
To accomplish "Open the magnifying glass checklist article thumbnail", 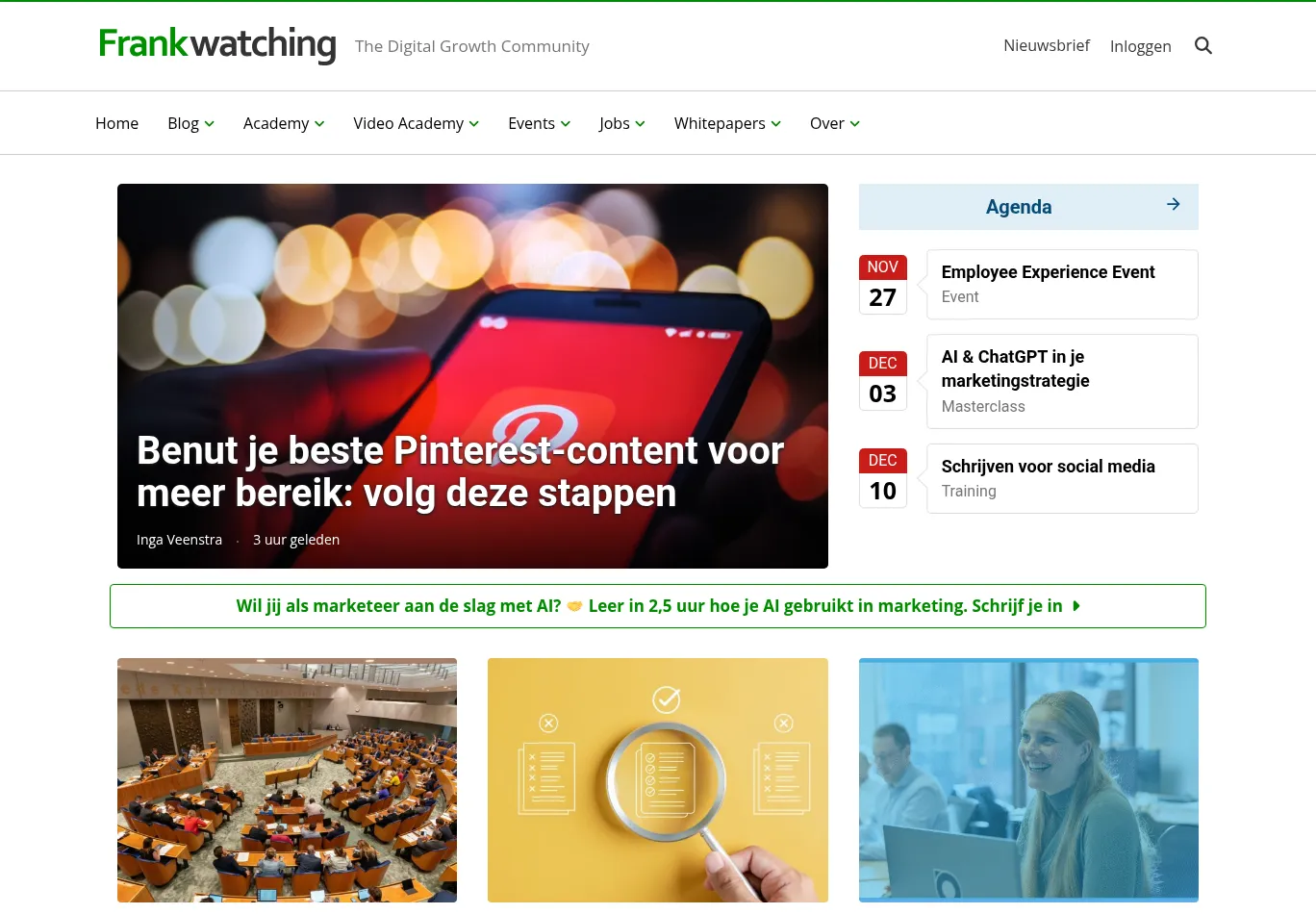I will (x=658, y=780).
